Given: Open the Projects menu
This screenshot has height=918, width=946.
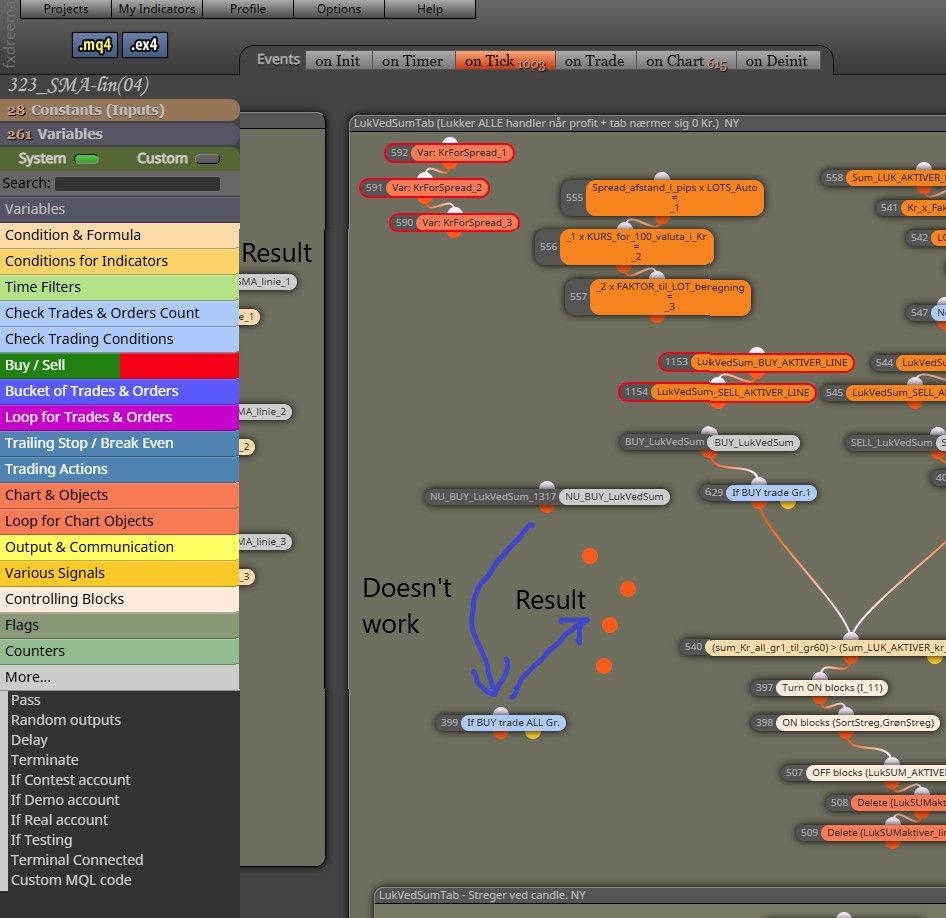Looking at the screenshot, I should point(66,9).
